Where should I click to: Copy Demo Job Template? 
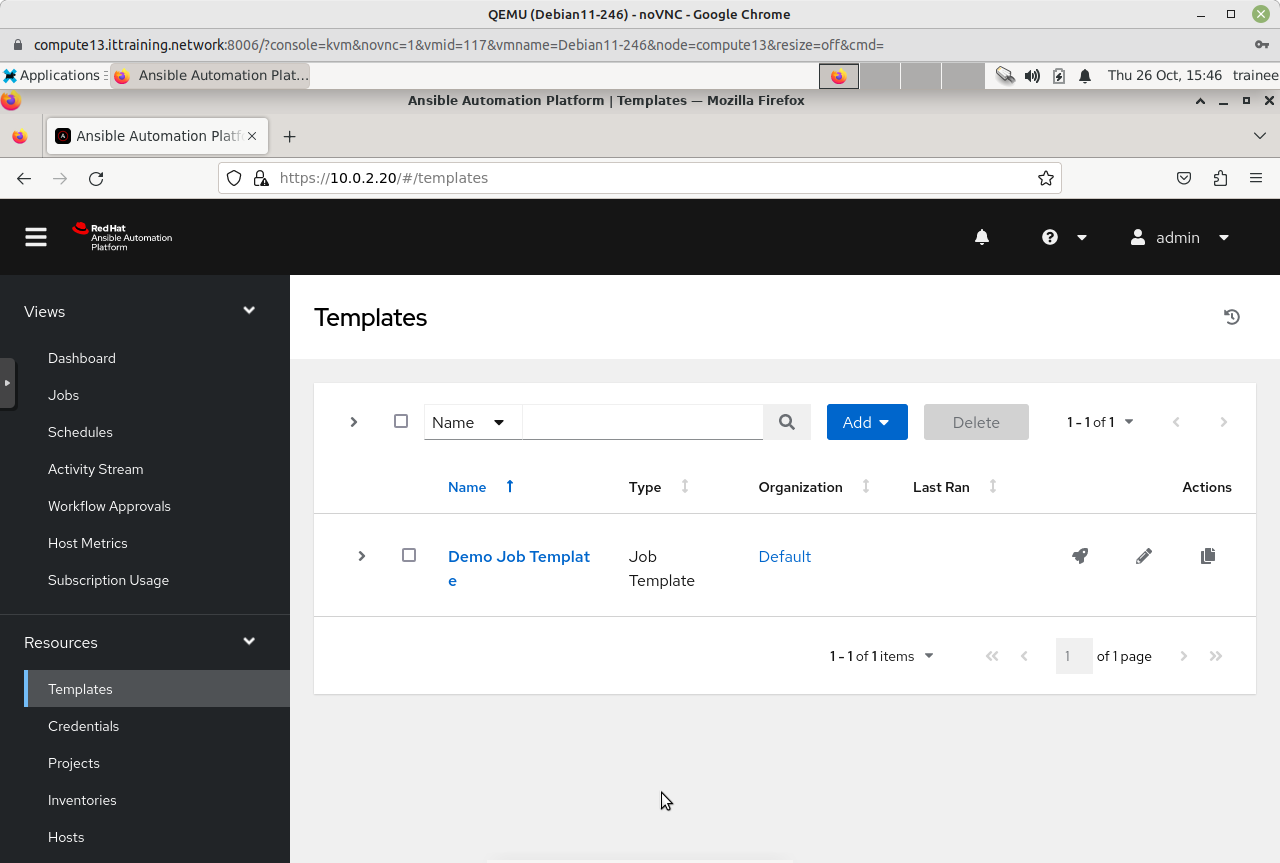(1208, 556)
